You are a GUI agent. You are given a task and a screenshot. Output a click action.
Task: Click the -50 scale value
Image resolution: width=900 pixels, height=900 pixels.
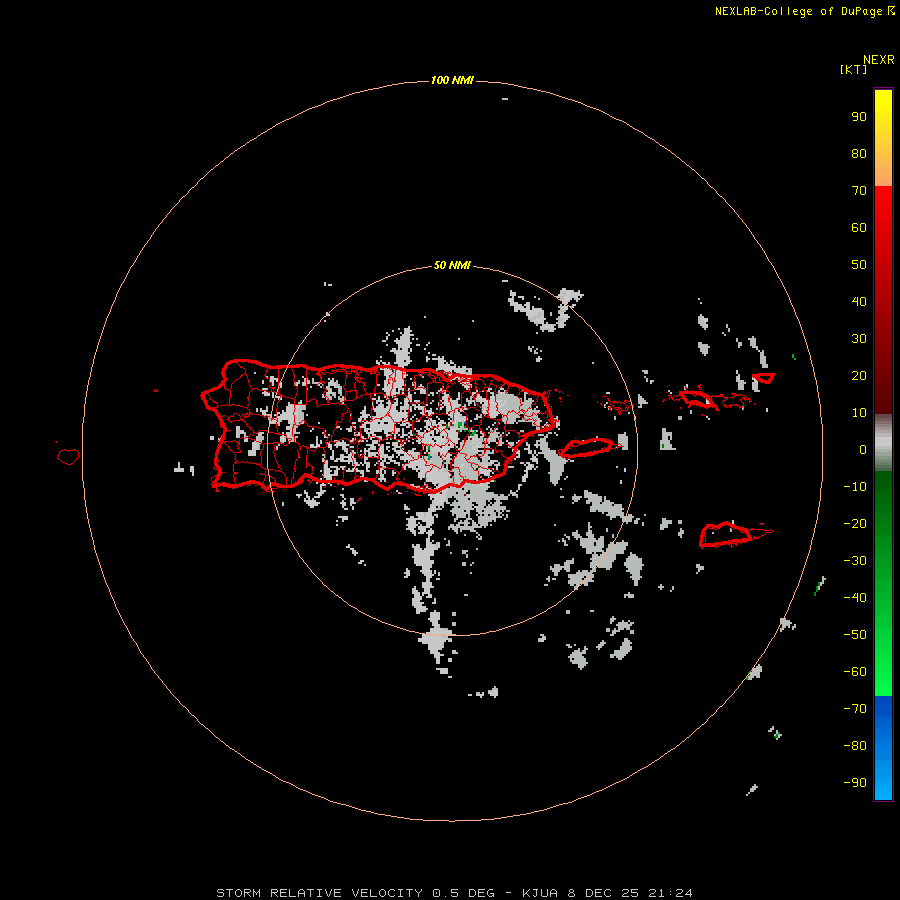pyautogui.click(x=855, y=634)
